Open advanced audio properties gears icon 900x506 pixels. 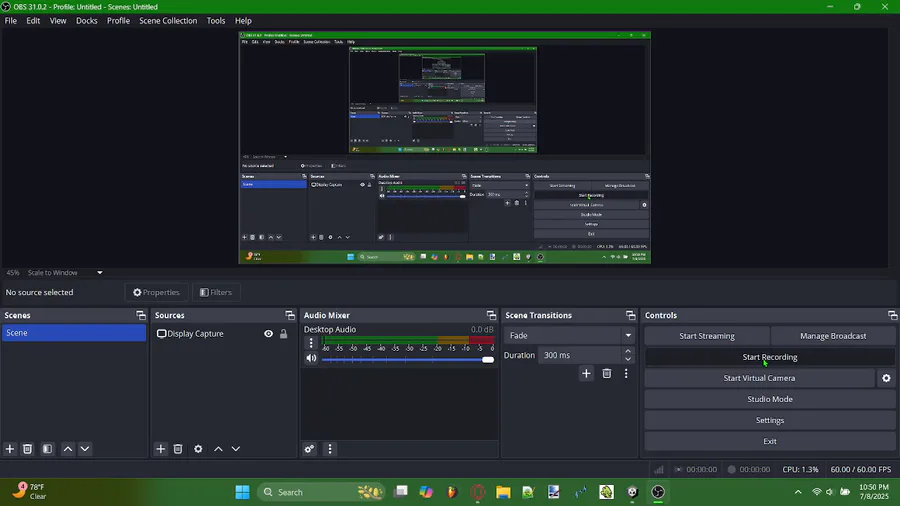tap(309, 449)
